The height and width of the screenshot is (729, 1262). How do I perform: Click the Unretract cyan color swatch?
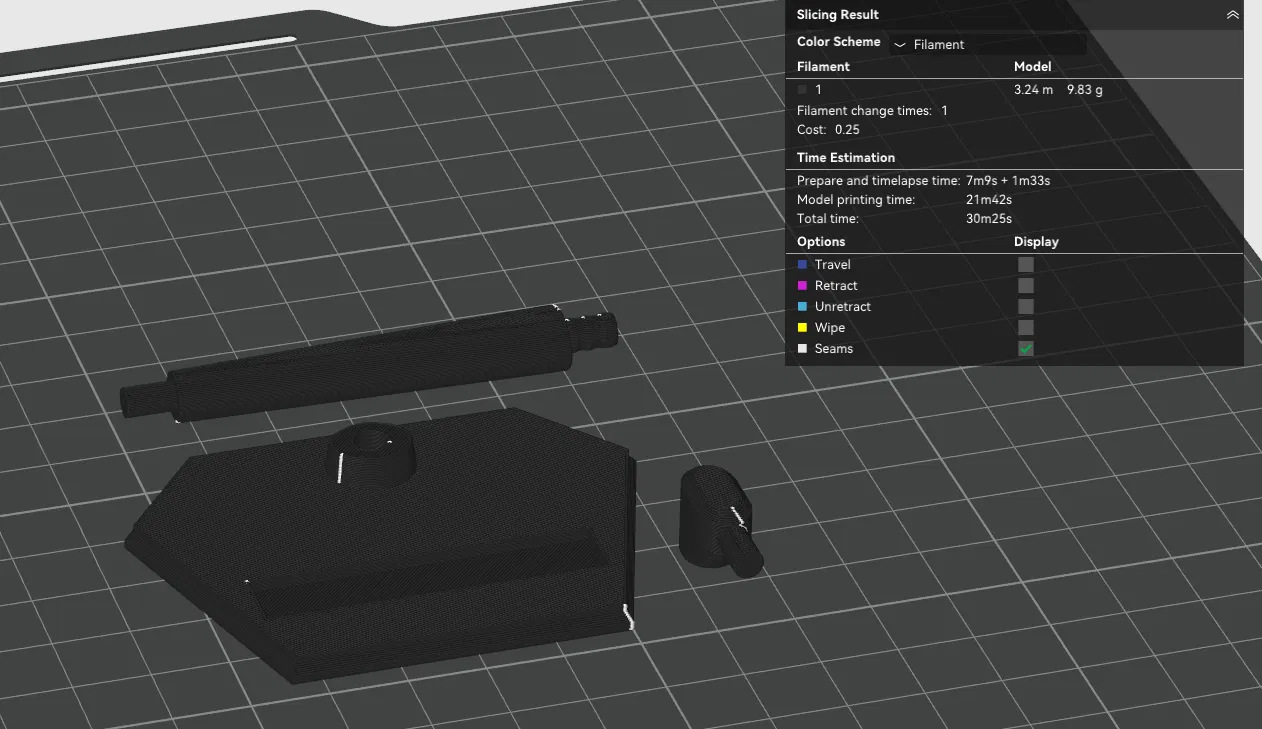coord(802,307)
